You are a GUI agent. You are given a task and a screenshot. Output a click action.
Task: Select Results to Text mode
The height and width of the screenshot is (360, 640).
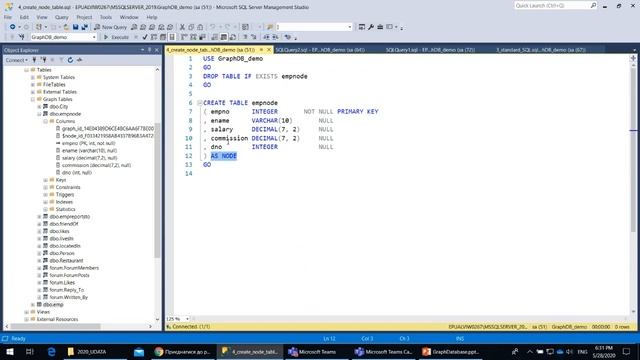215,37
